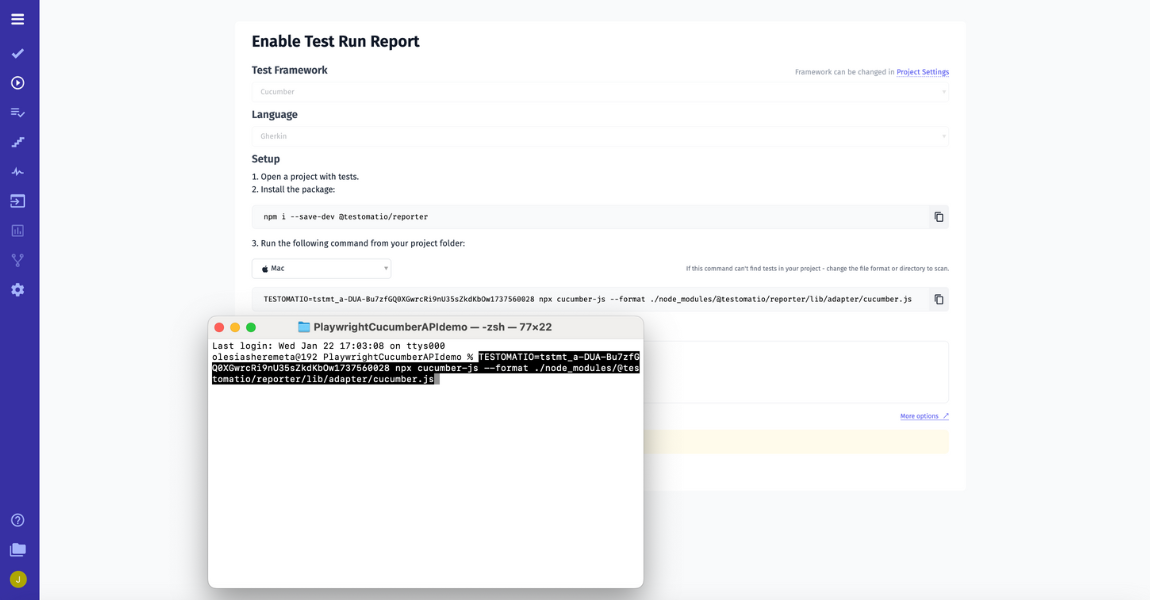Copy the npm install command

click(x=938, y=217)
